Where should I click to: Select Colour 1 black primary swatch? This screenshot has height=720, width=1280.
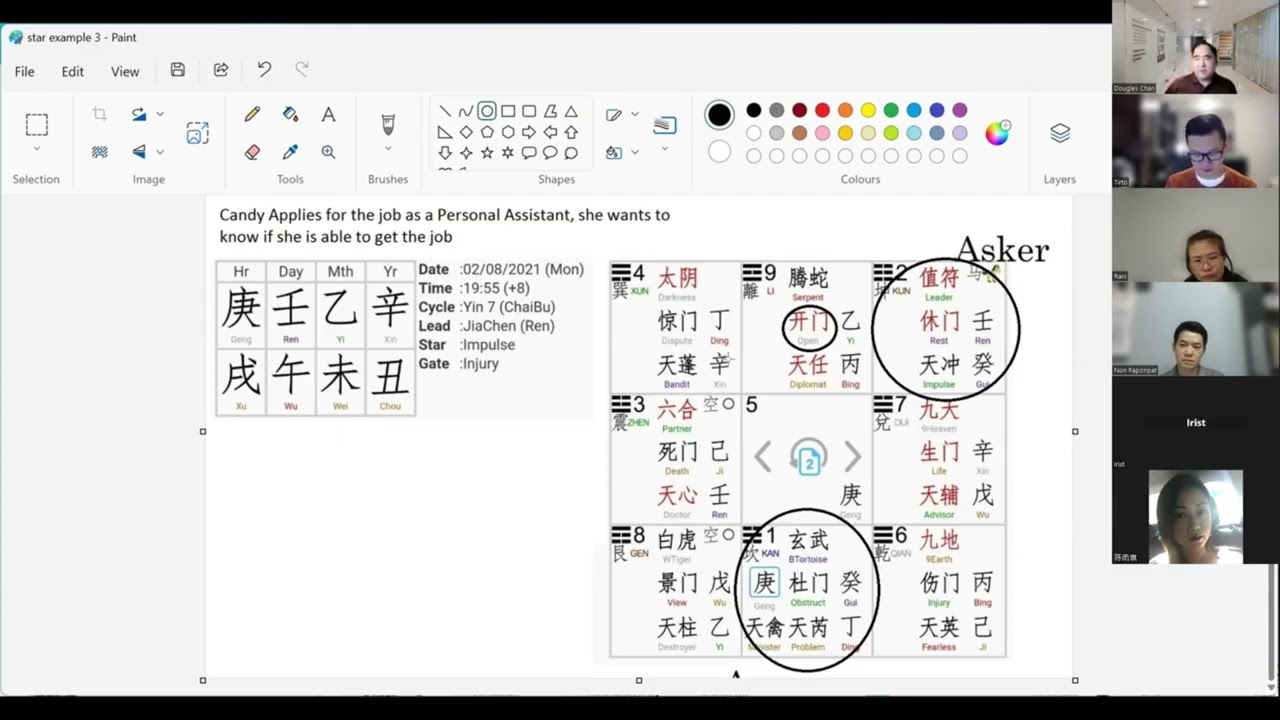719,115
